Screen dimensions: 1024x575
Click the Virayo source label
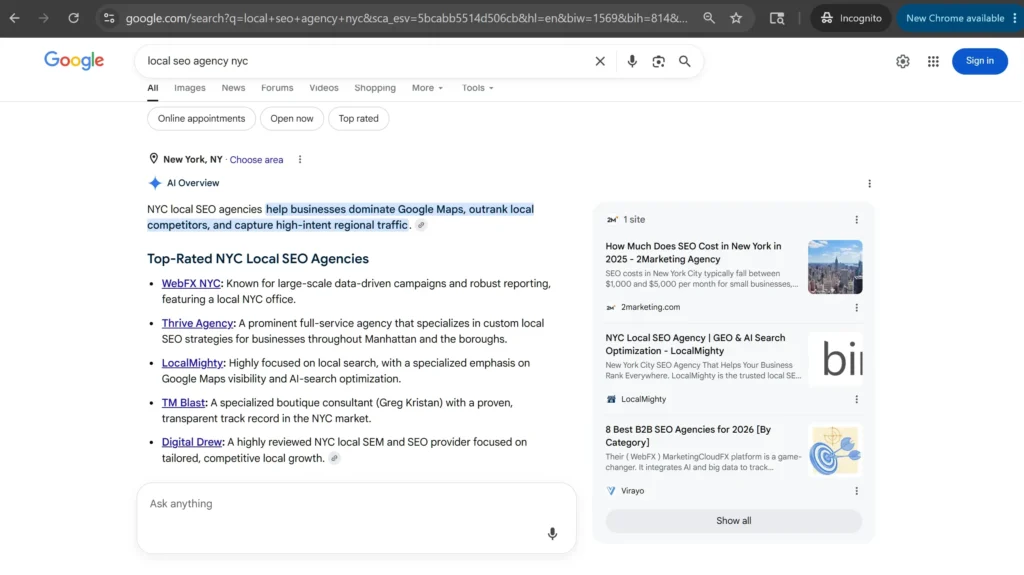[632, 491]
